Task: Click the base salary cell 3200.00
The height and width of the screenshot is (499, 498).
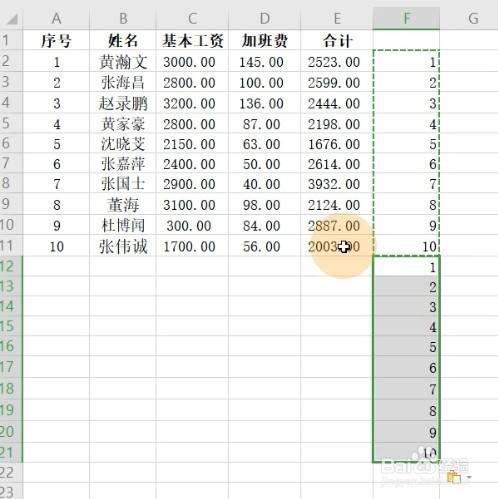Action: click(192, 103)
